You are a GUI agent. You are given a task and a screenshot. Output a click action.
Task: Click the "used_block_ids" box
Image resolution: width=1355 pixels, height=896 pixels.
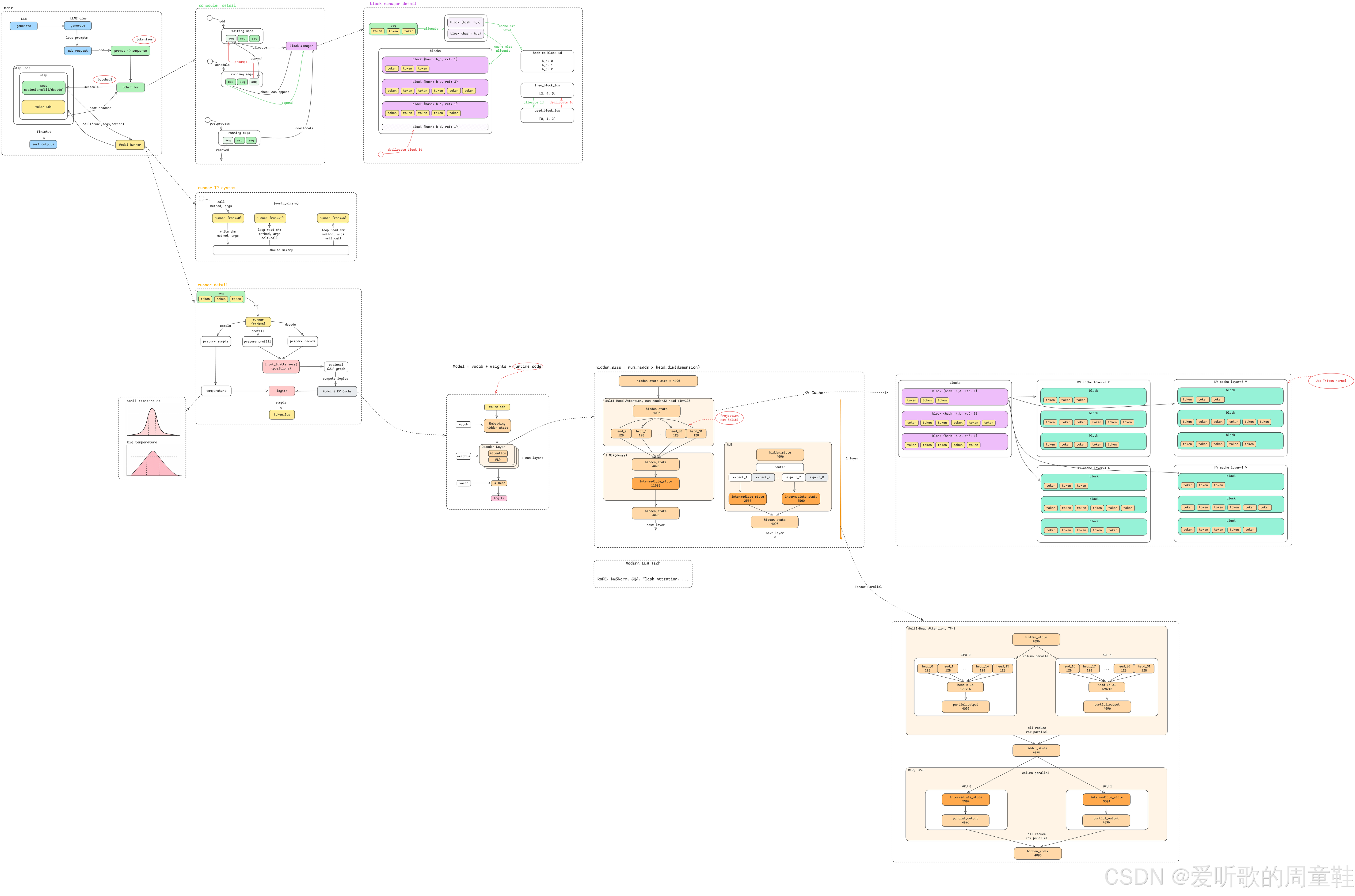point(547,115)
